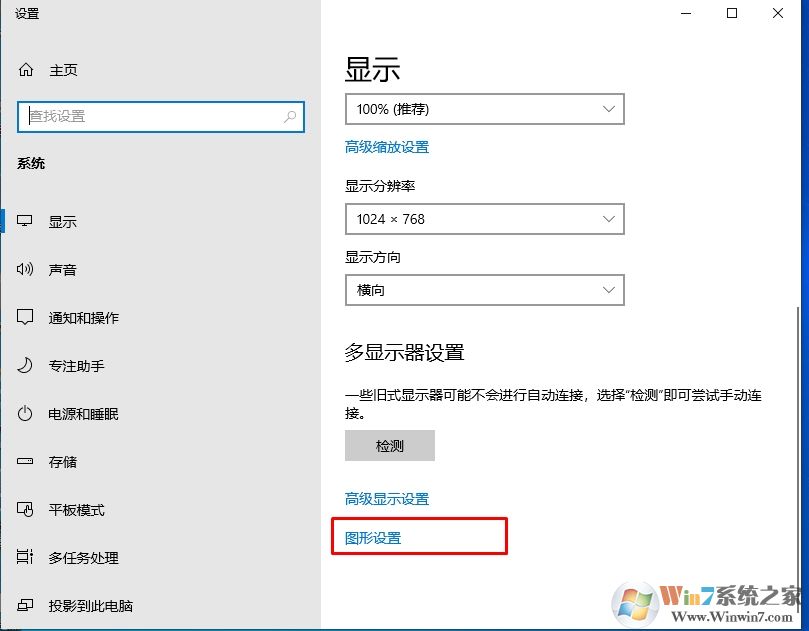The height and width of the screenshot is (631, 809).
Task: Open the 横向 display orientation dropdown
Action: 484,290
